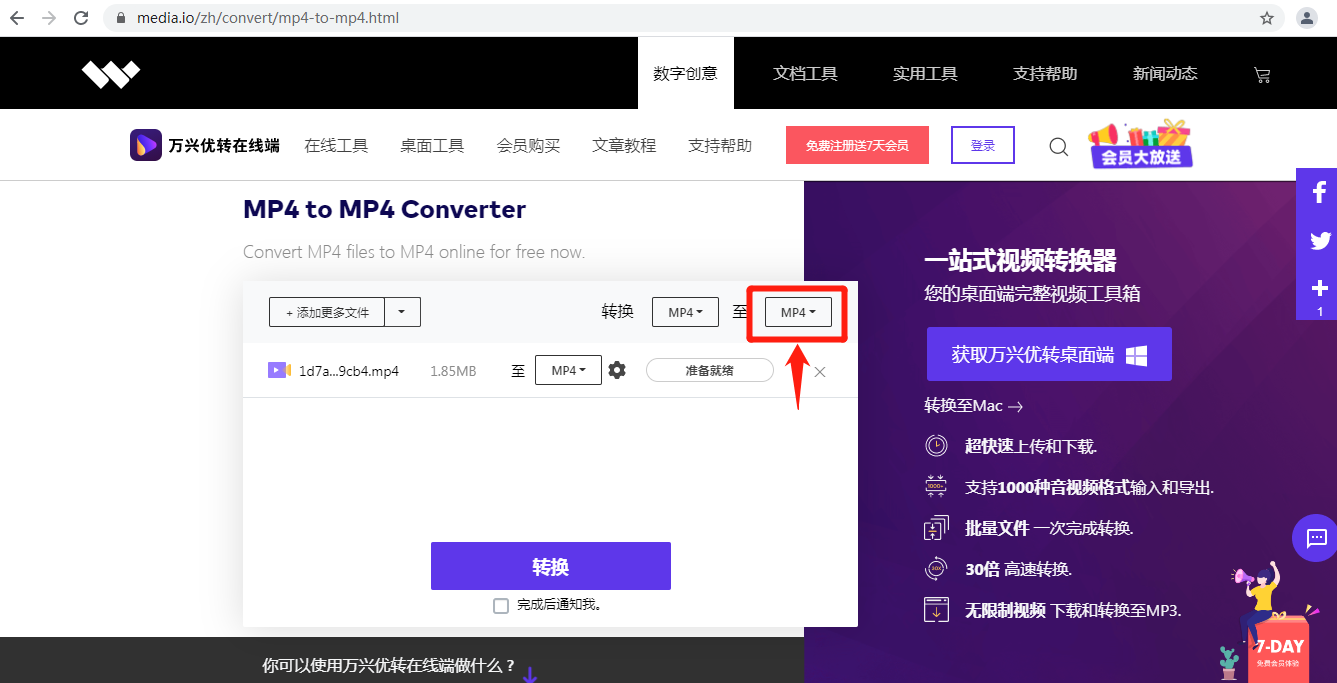Image resolution: width=1337 pixels, height=683 pixels.
Task: Open the file row's 至 MP4 dropdown
Action: (x=567, y=369)
